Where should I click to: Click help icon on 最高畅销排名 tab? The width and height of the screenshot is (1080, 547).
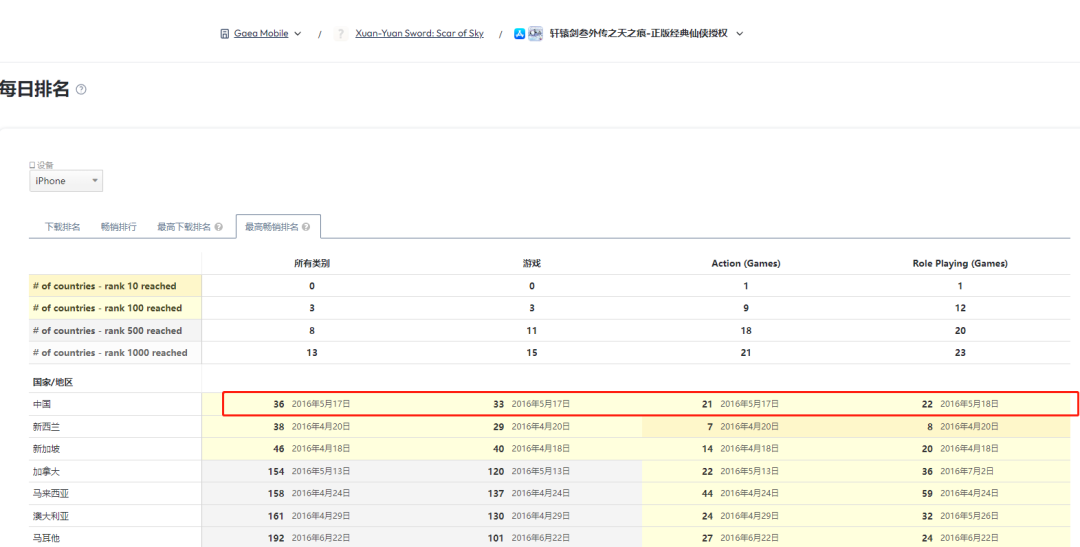[x=306, y=227]
